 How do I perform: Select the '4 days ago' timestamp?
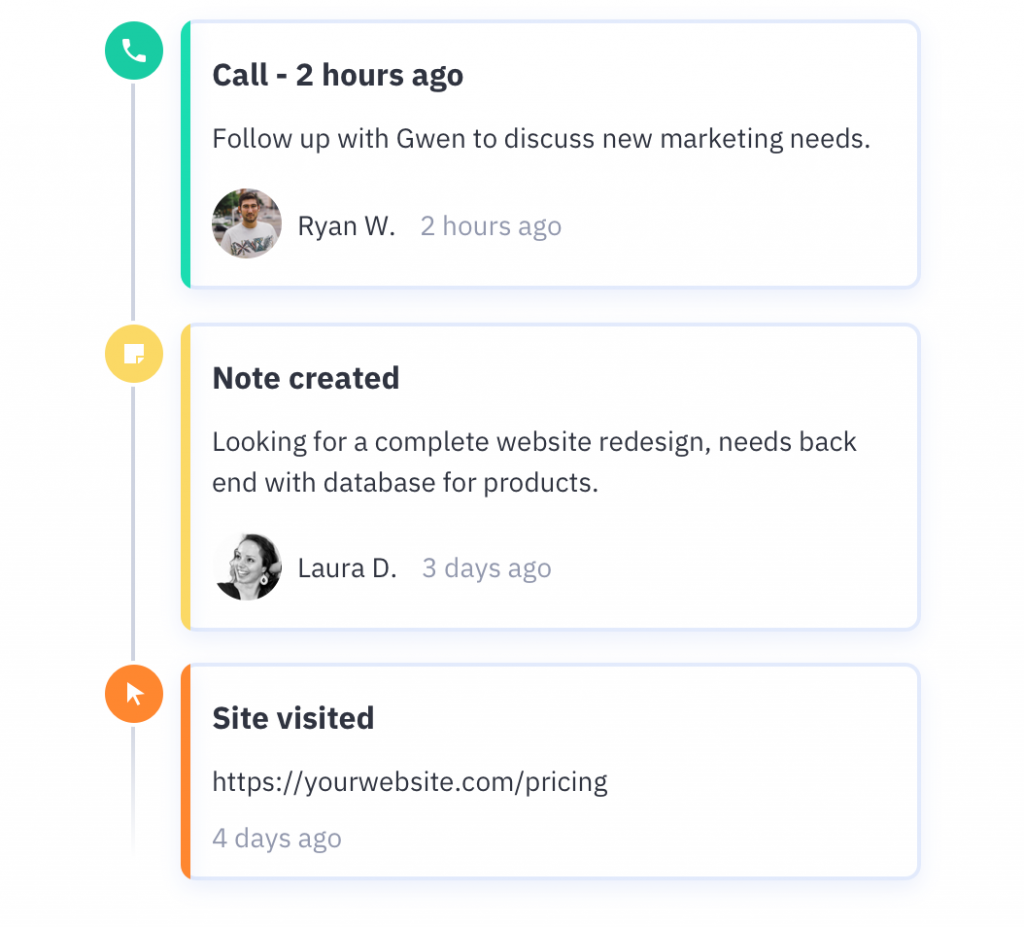277,838
